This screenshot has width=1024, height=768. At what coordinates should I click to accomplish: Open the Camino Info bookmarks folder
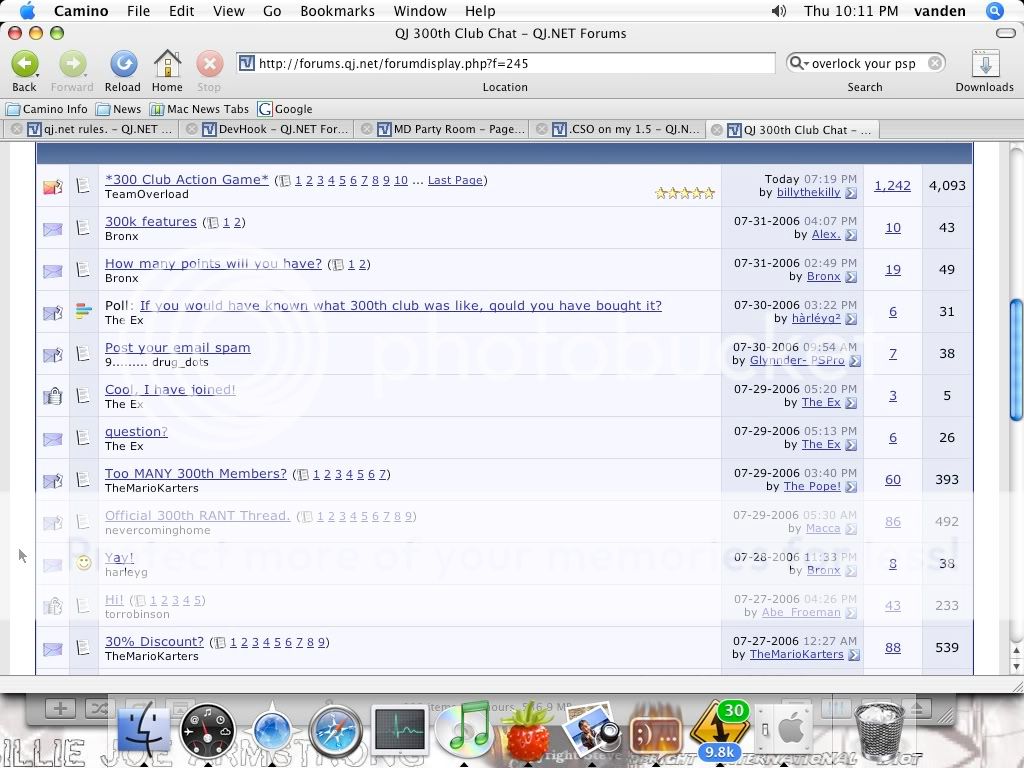(x=47, y=109)
